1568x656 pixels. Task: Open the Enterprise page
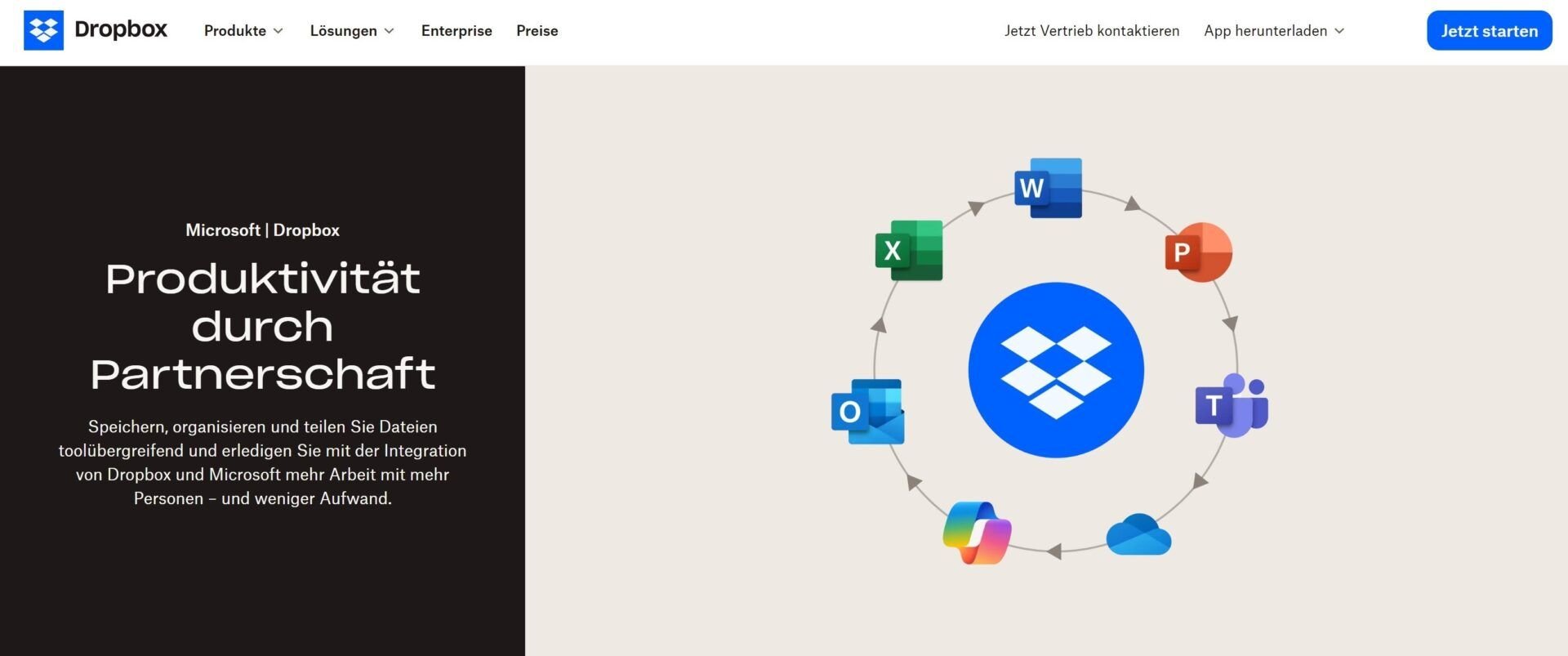coord(457,30)
